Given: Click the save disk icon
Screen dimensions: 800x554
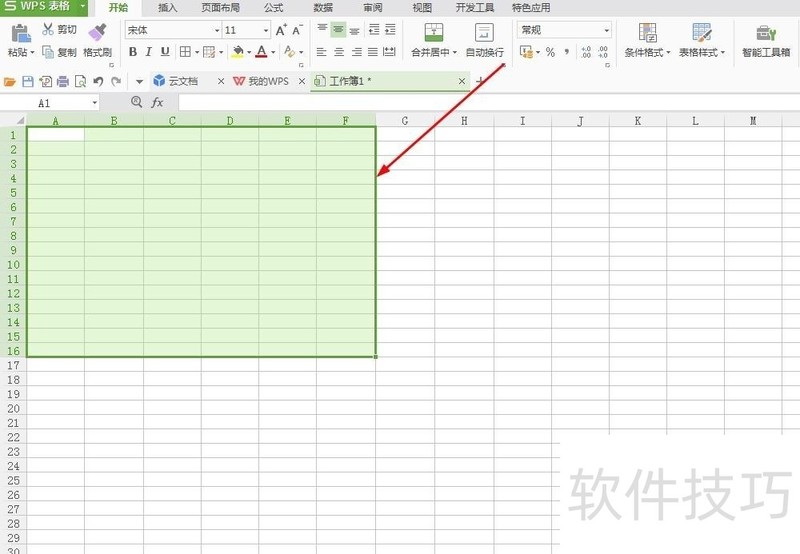Looking at the screenshot, I should point(28,81).
